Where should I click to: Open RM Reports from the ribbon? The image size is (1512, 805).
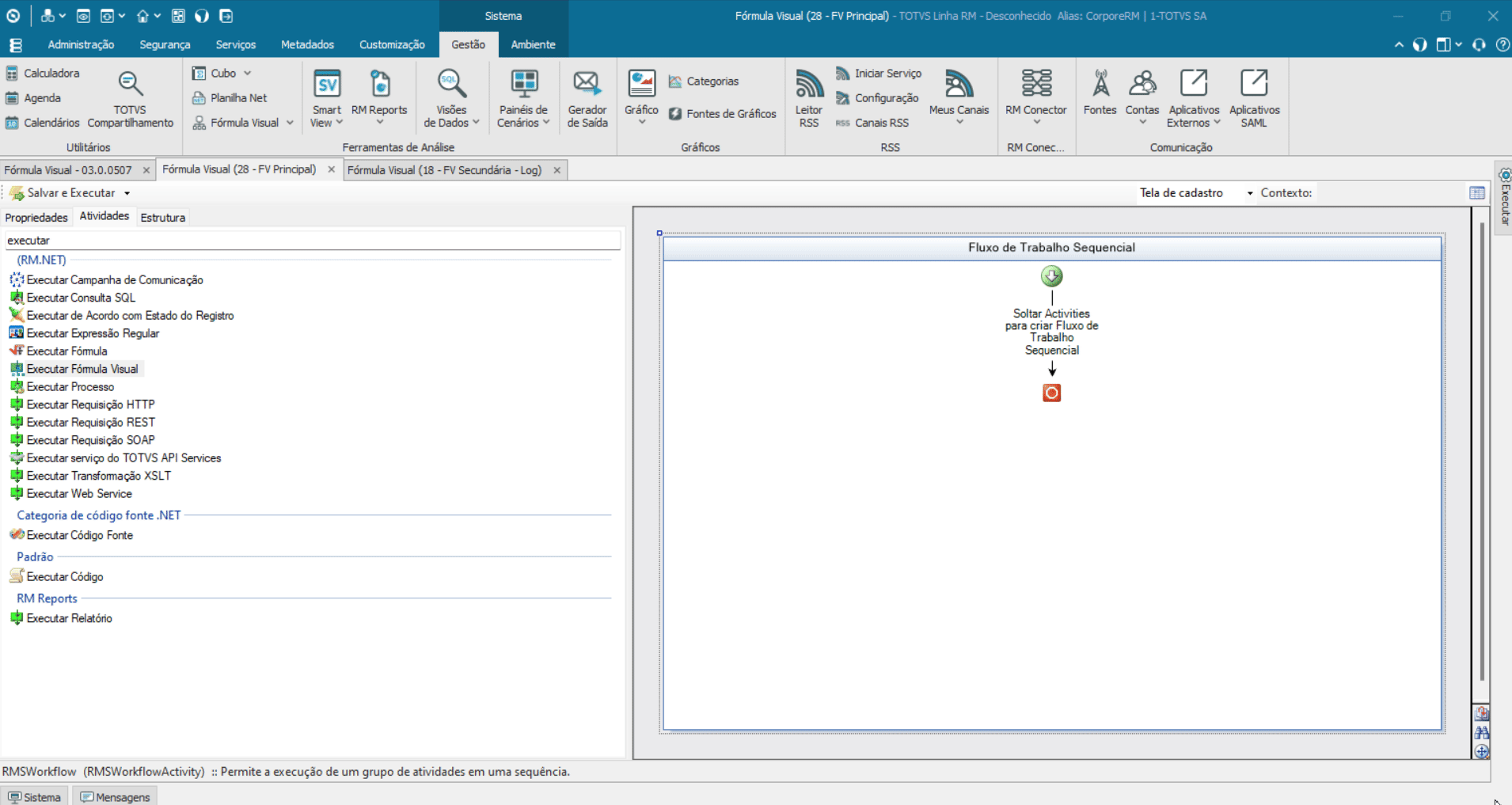[379, 99]
